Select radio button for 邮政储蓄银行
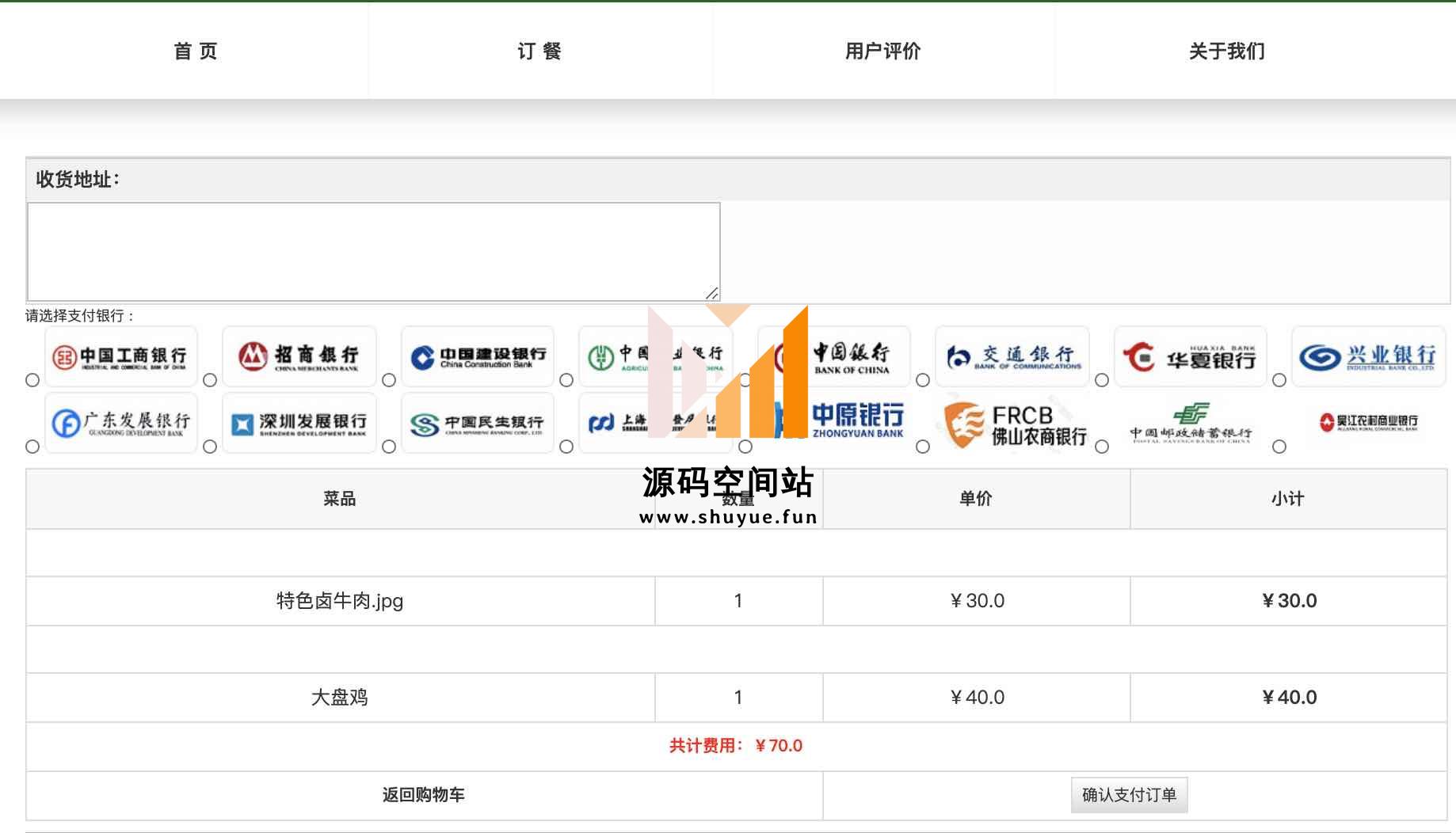The height and width of the screenshot is (833, 1456). (x=1102, y=447)
